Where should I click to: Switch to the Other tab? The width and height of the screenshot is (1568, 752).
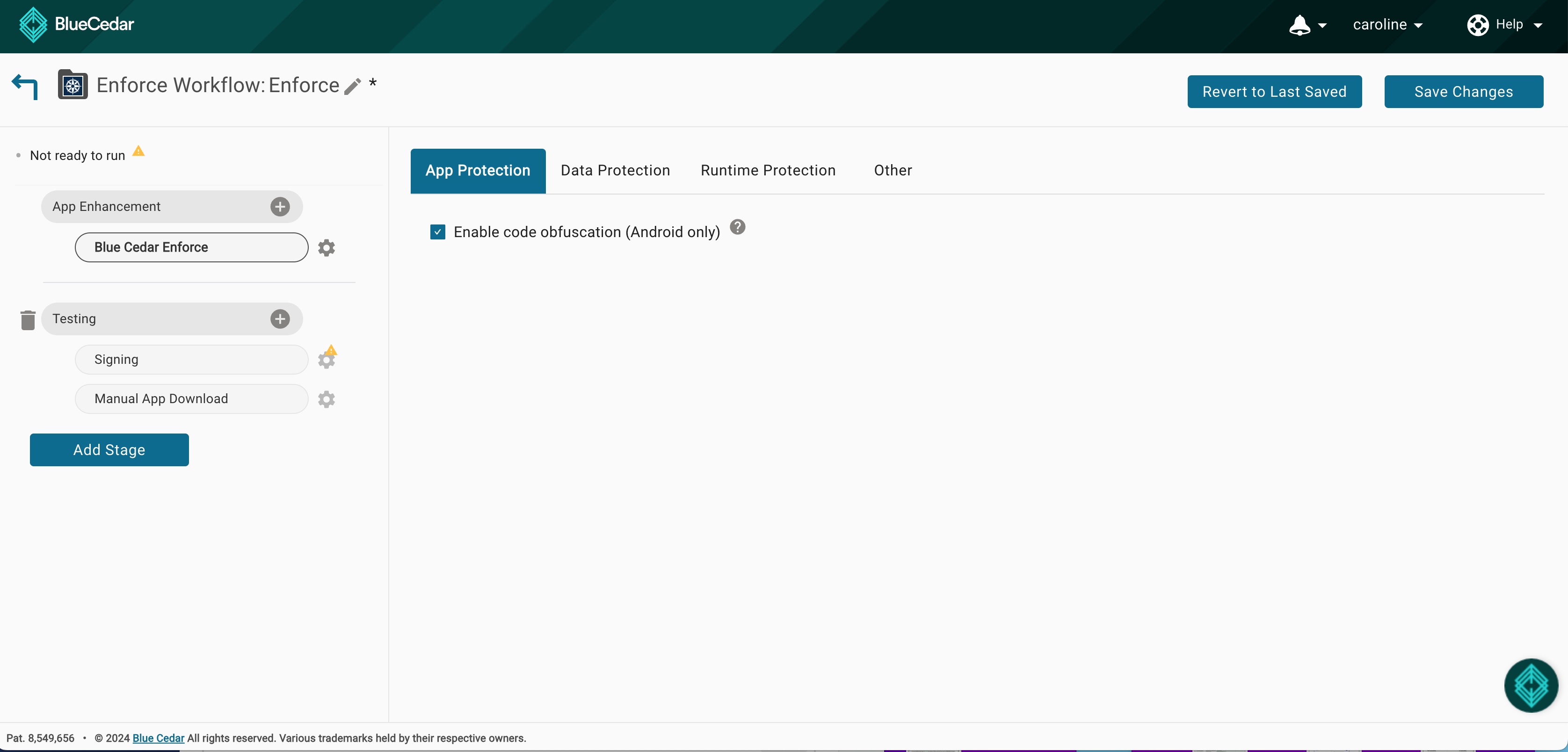pyautogui.click(x=893, y=171)
